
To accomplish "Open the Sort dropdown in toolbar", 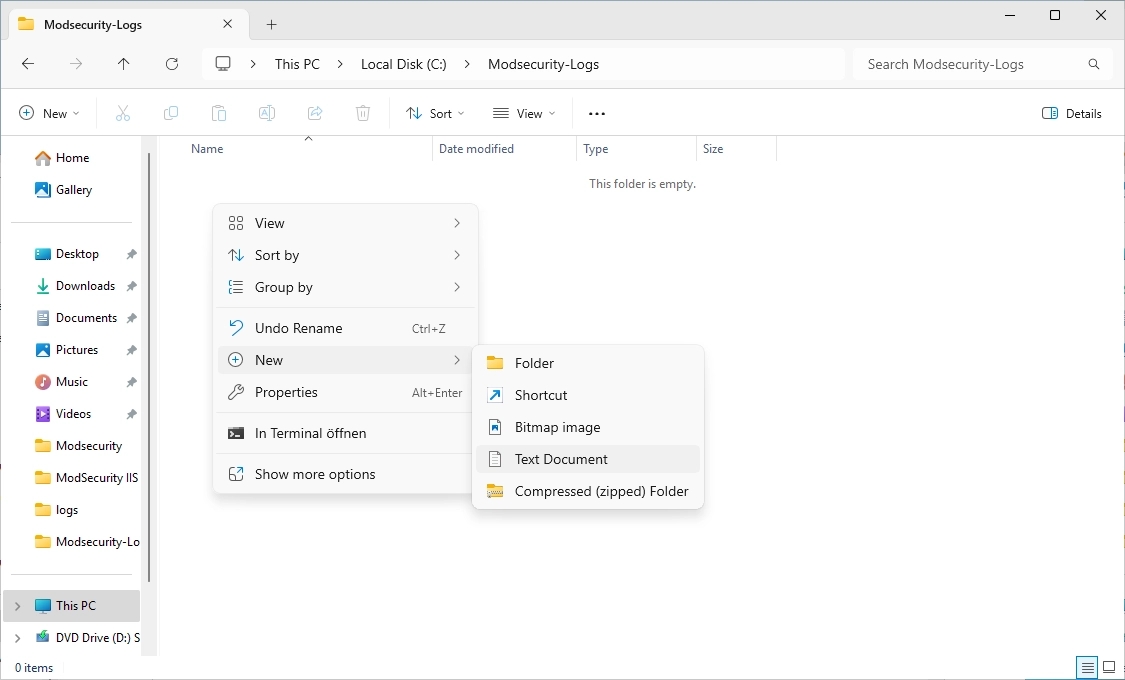I will (x=435, y=114).
